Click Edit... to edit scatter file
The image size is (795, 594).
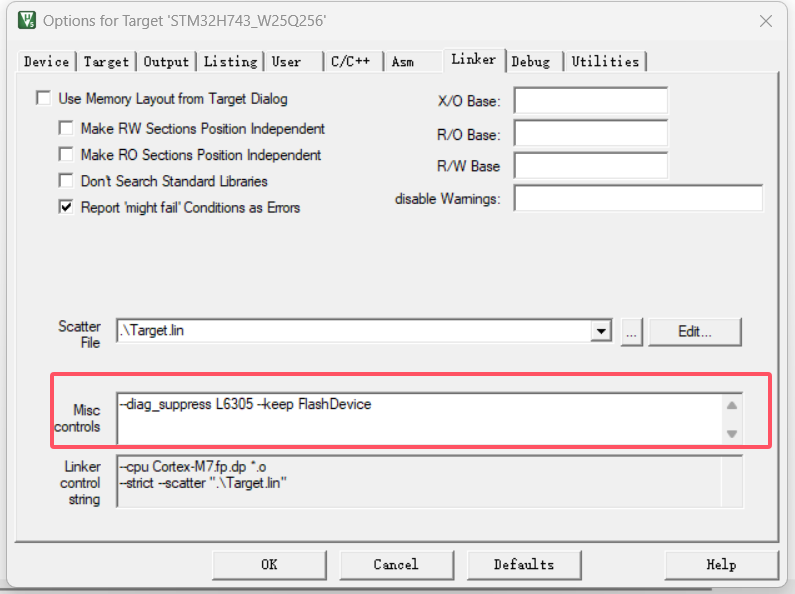[x=695, y=332]
